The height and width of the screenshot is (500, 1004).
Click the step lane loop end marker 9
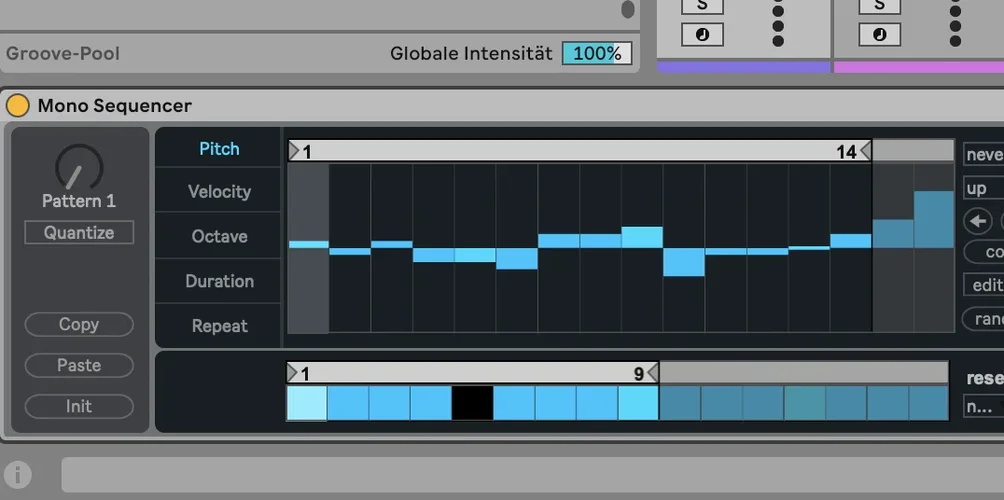coord(652,373)
